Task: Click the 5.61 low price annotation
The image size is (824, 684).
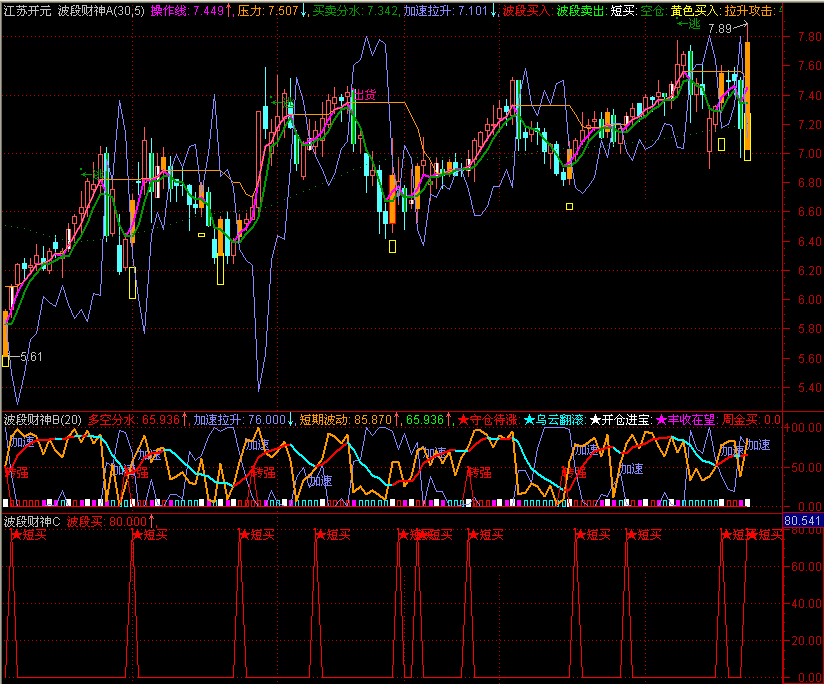Action: [x=30, y=357]
